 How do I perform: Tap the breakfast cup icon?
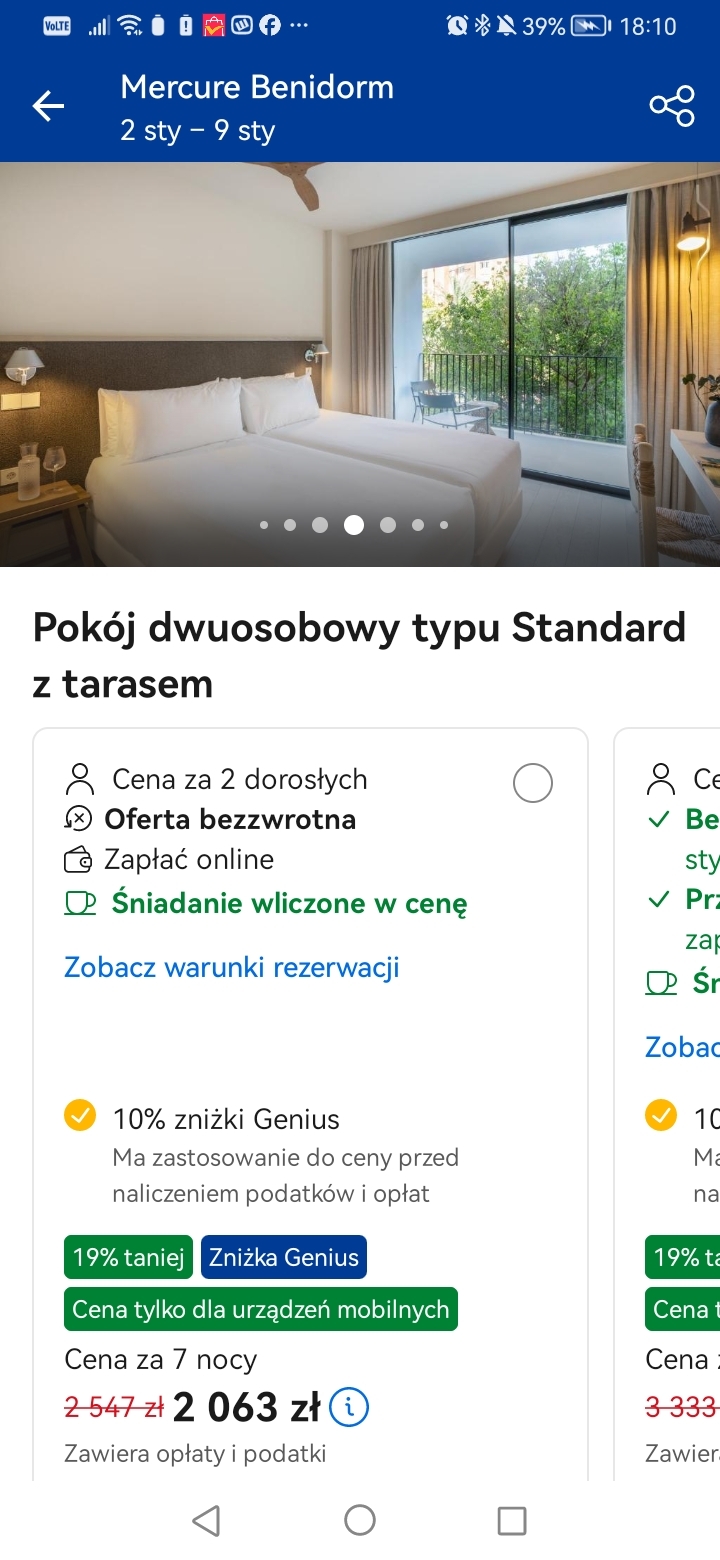(80, 903)
